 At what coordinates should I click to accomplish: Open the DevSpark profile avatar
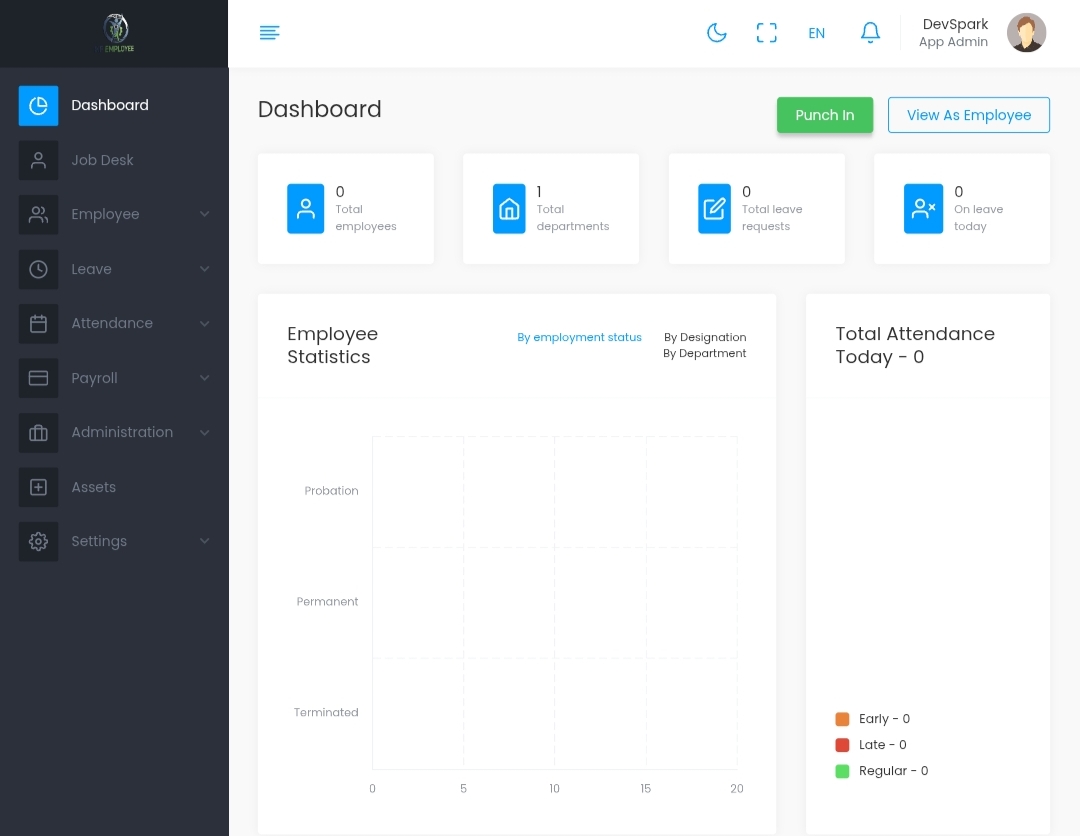coord(1026,33)
